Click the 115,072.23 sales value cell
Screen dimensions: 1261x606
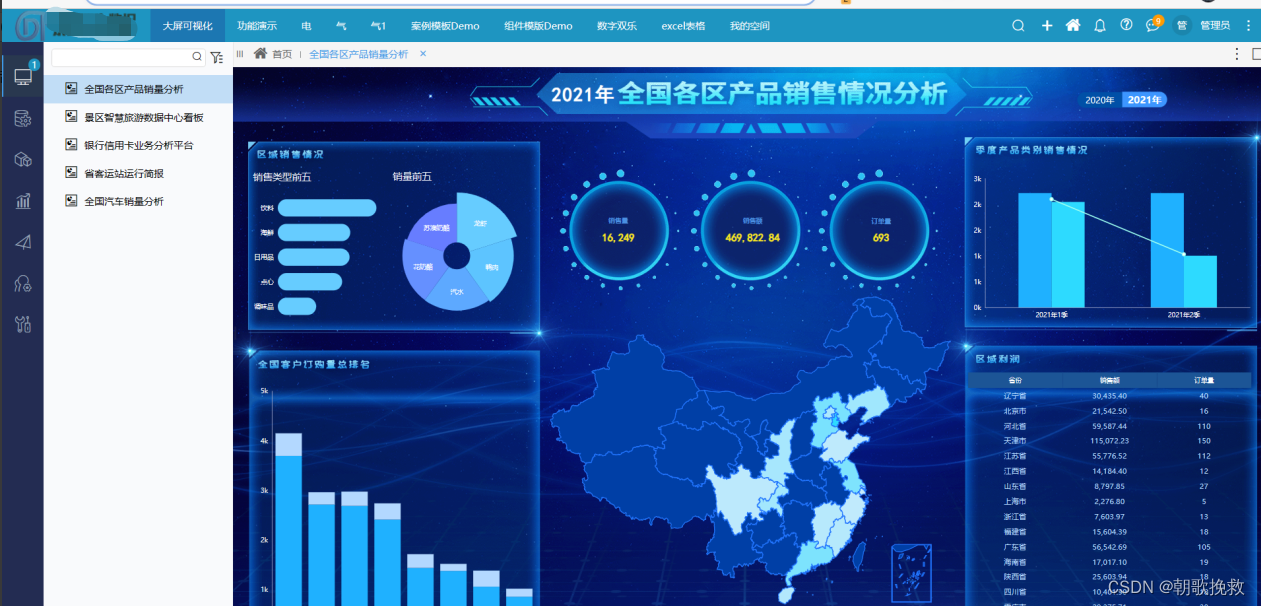coord(1110,441)
